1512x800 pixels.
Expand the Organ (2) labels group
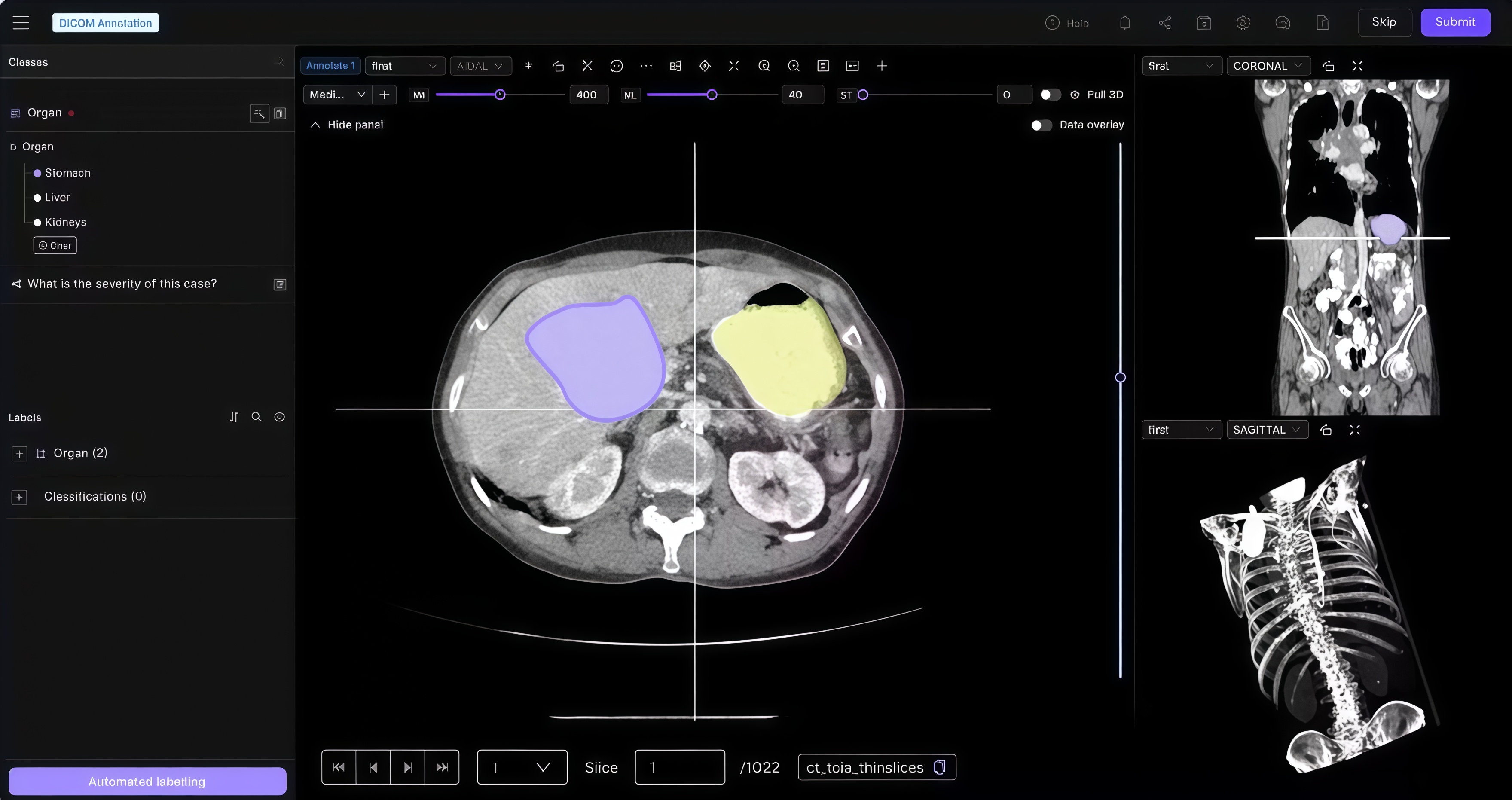point(19,454)
